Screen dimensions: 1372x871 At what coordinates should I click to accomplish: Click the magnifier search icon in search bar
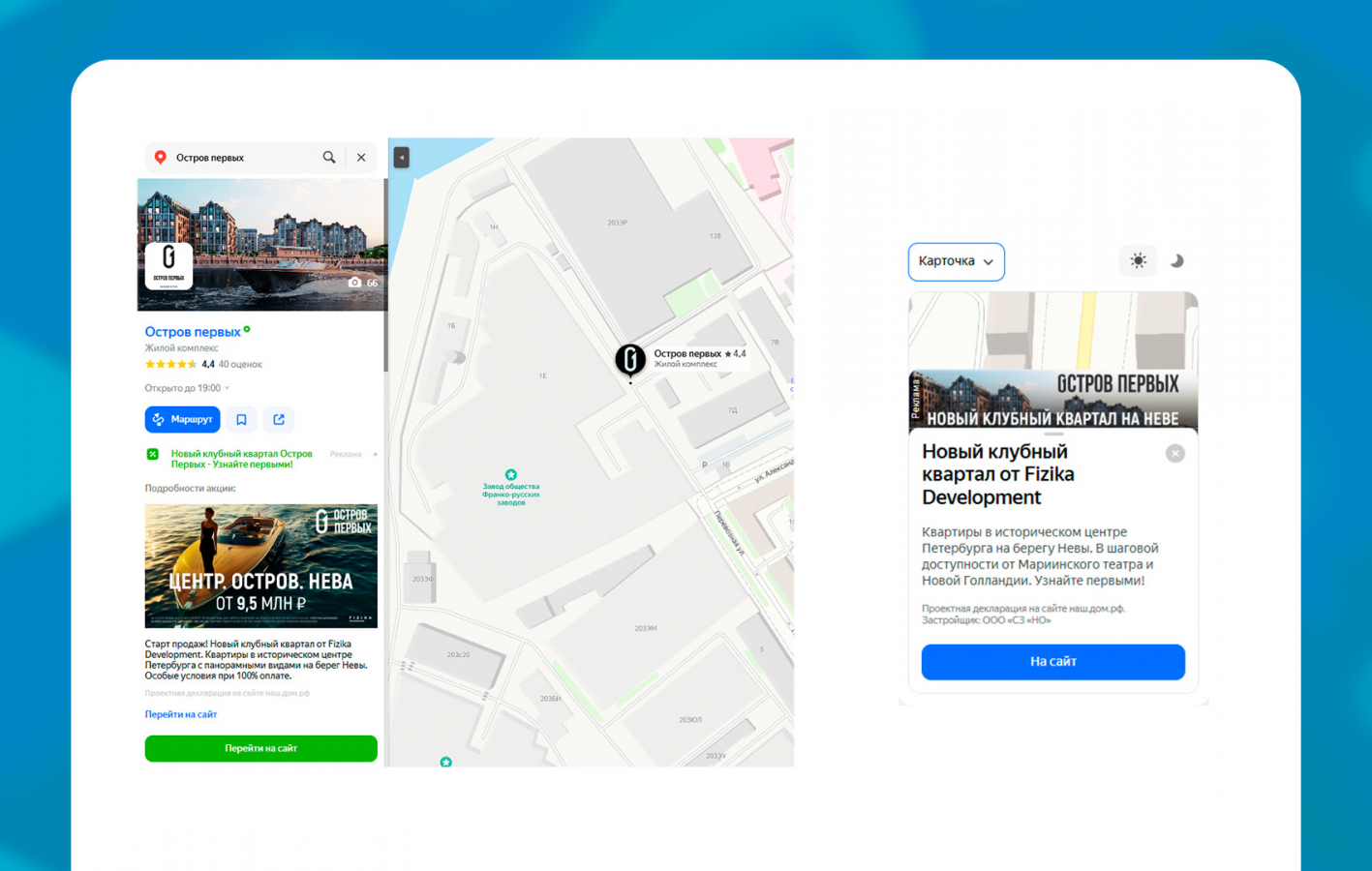[x=329, y=158]
